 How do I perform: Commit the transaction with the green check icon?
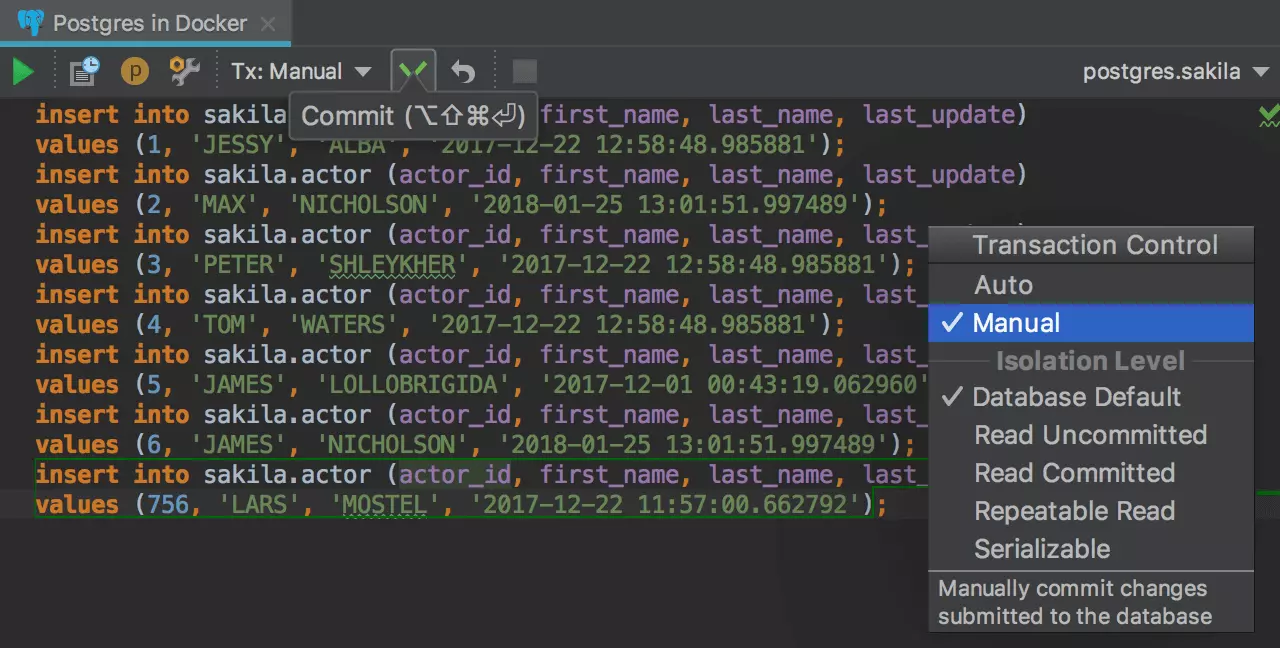coord(413,71)
